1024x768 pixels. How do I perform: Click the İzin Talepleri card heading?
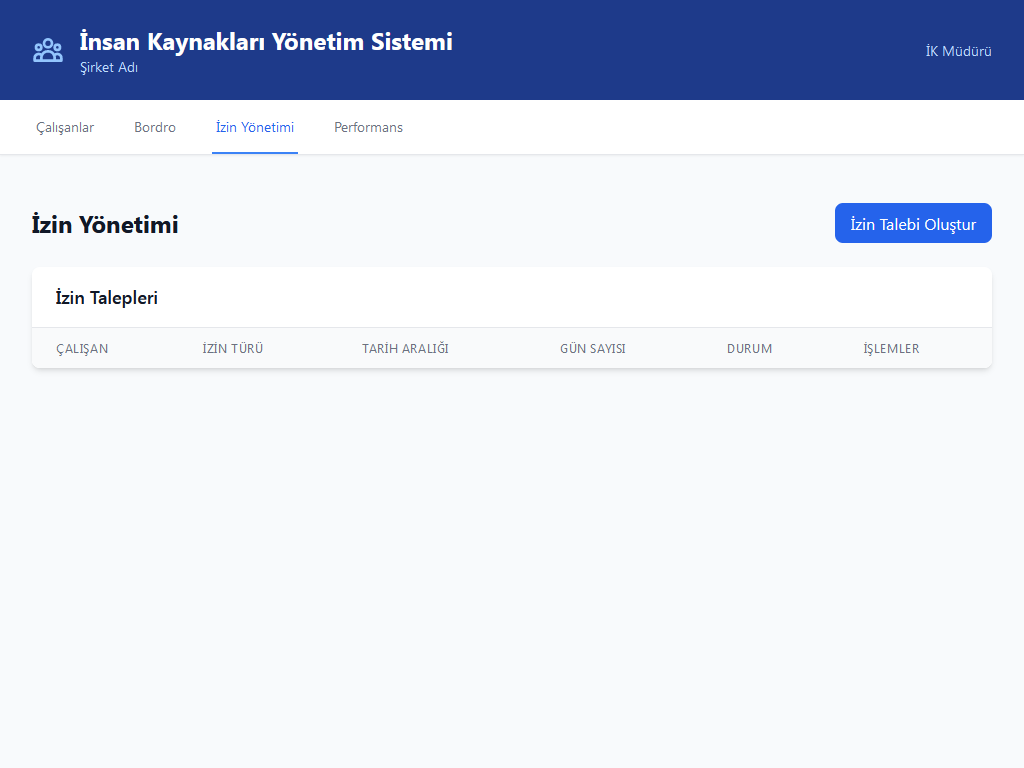[x=107, y=298]
